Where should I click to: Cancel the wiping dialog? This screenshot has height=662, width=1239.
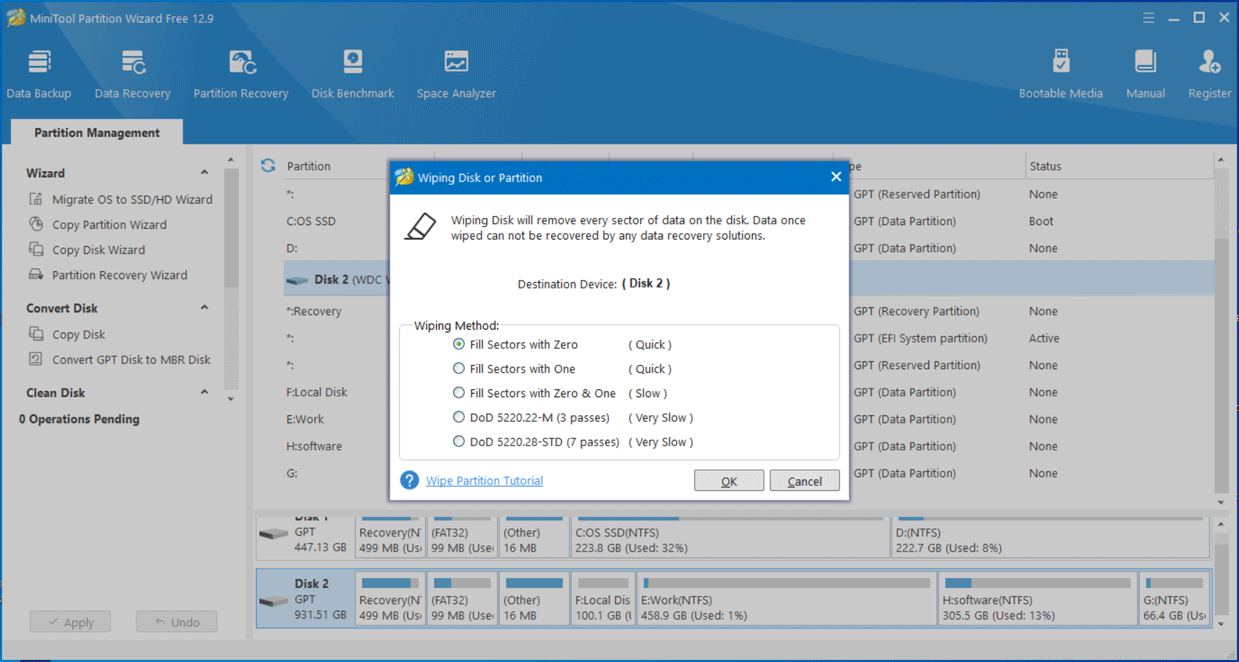coord(804,481)
